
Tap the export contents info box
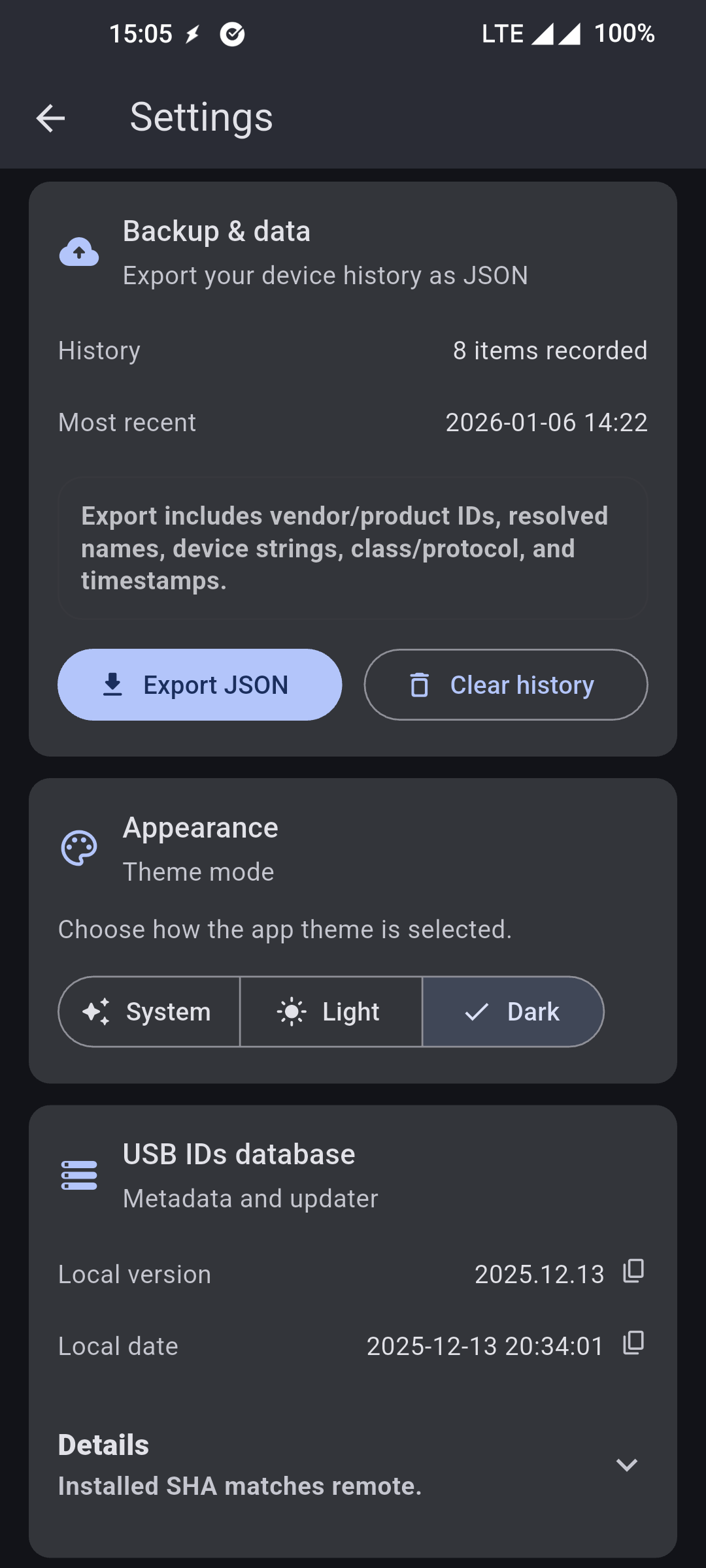[x=353, y=548]
